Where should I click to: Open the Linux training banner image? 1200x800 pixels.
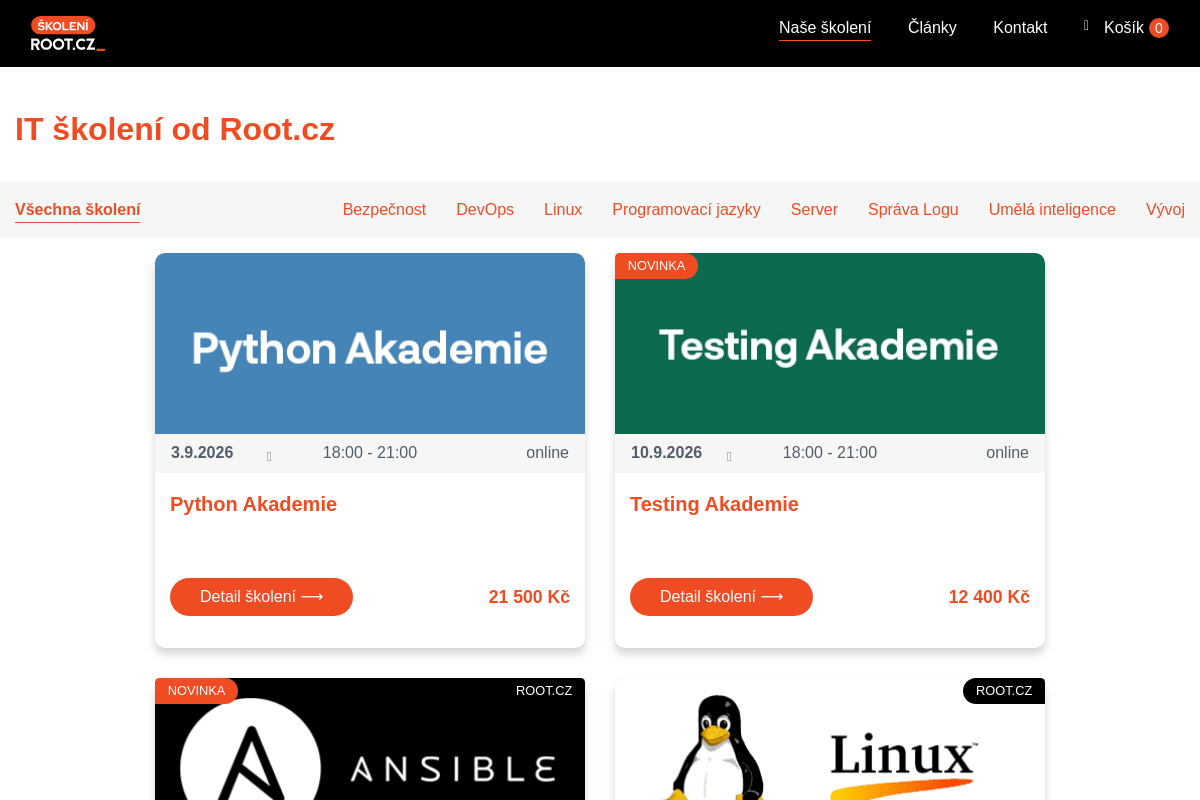coord(830,739)
